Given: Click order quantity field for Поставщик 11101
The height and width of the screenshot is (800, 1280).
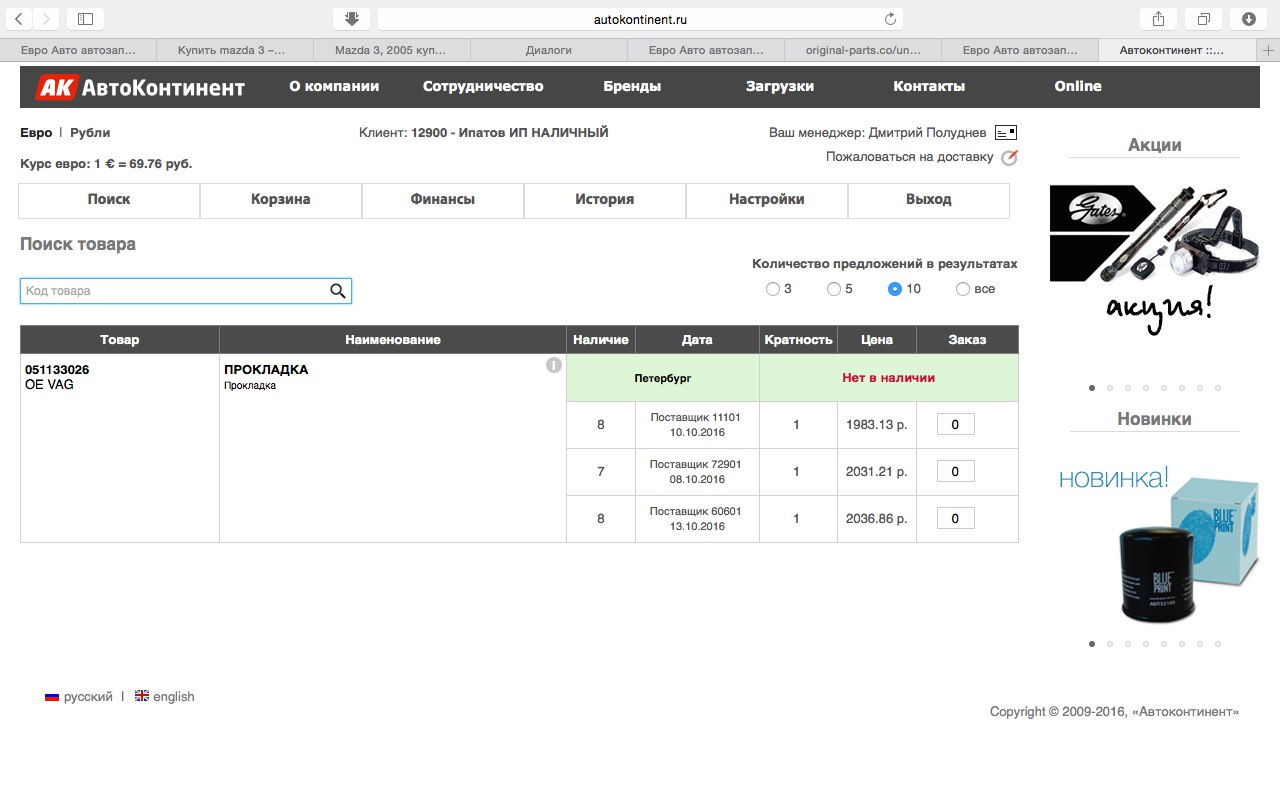Looking at the screenshot, I should [x=955, y=425].
